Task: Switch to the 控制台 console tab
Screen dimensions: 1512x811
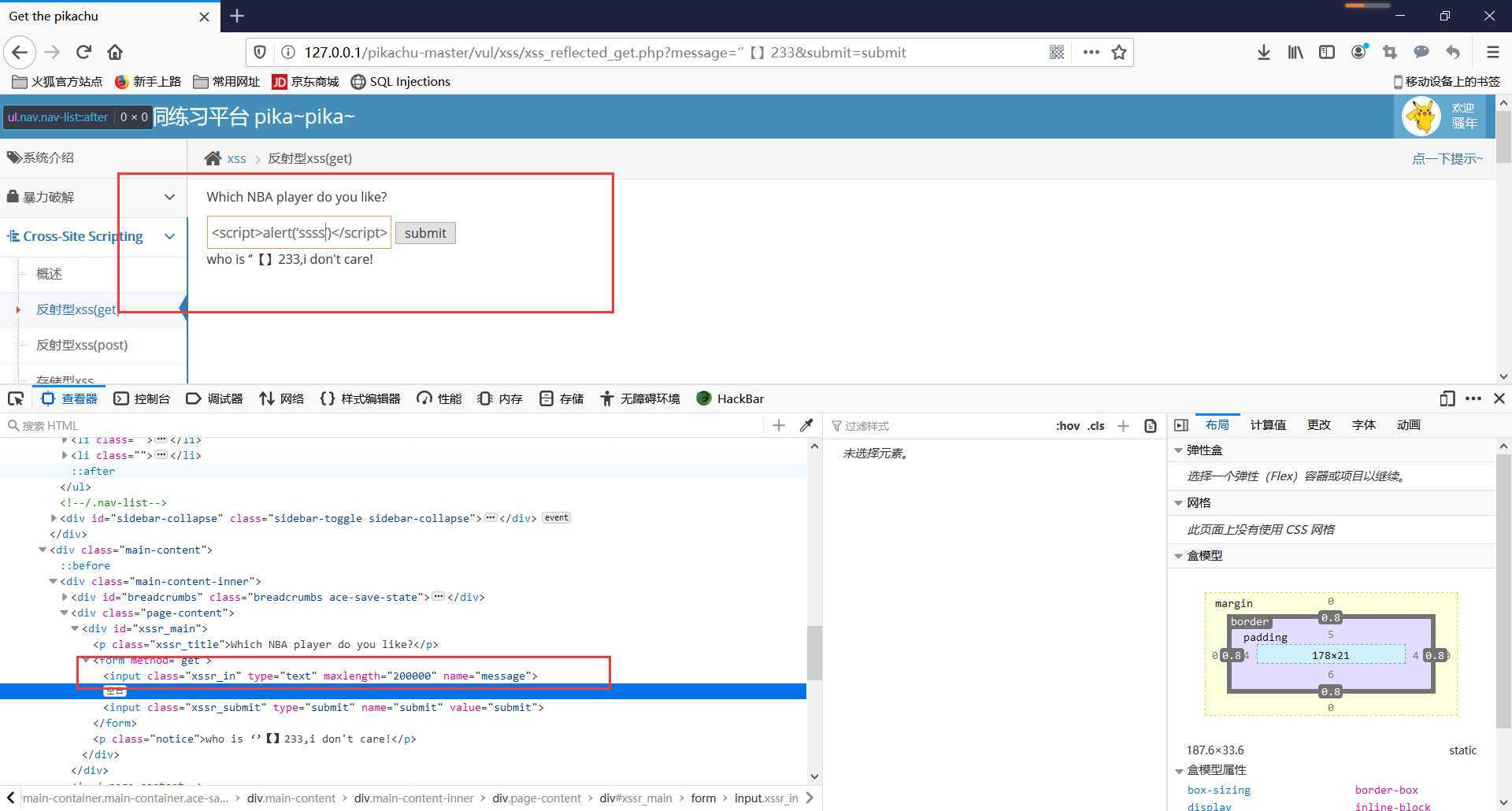Action: 143,399
